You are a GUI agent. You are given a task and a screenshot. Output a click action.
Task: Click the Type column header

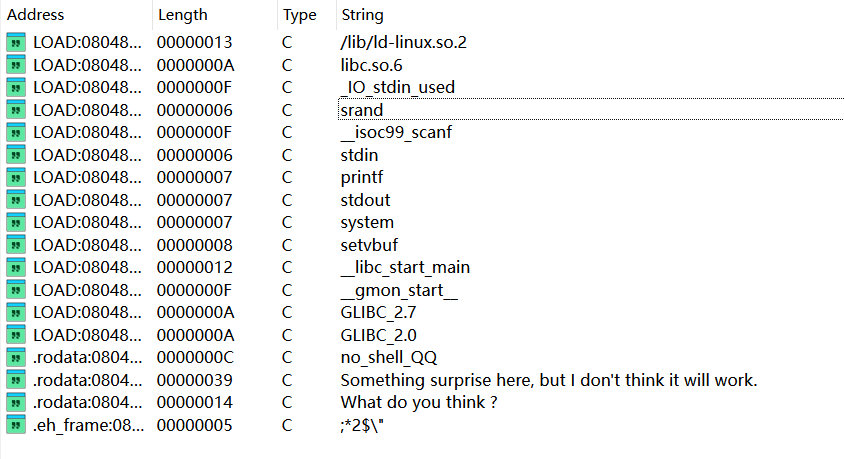pyautogui.click(x=300, y=15)
